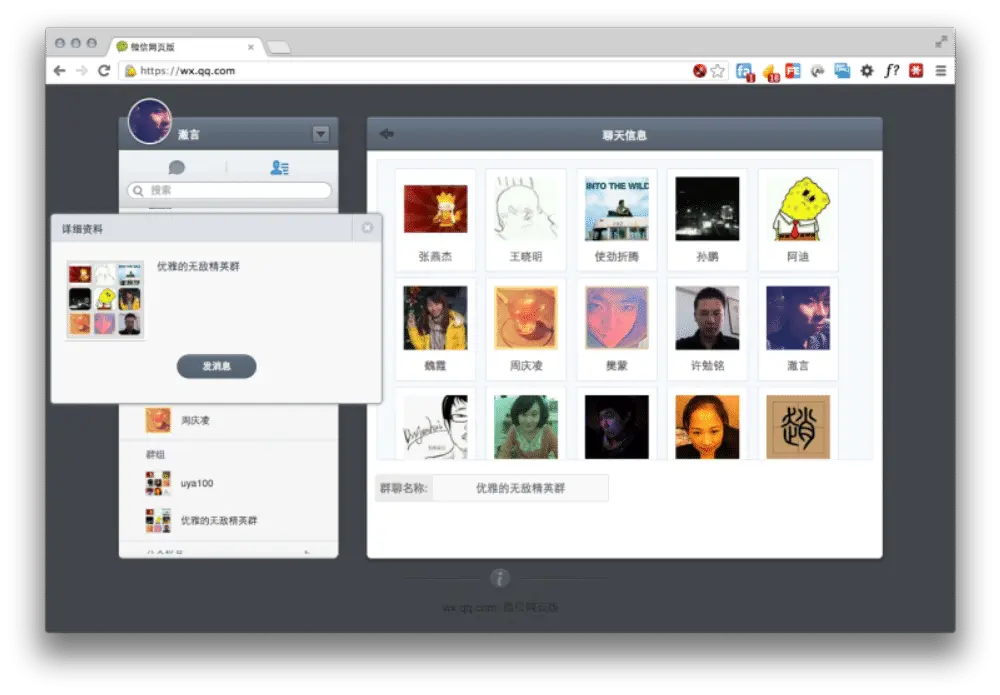
Task: Open a new browser tab
Action: 279,47
